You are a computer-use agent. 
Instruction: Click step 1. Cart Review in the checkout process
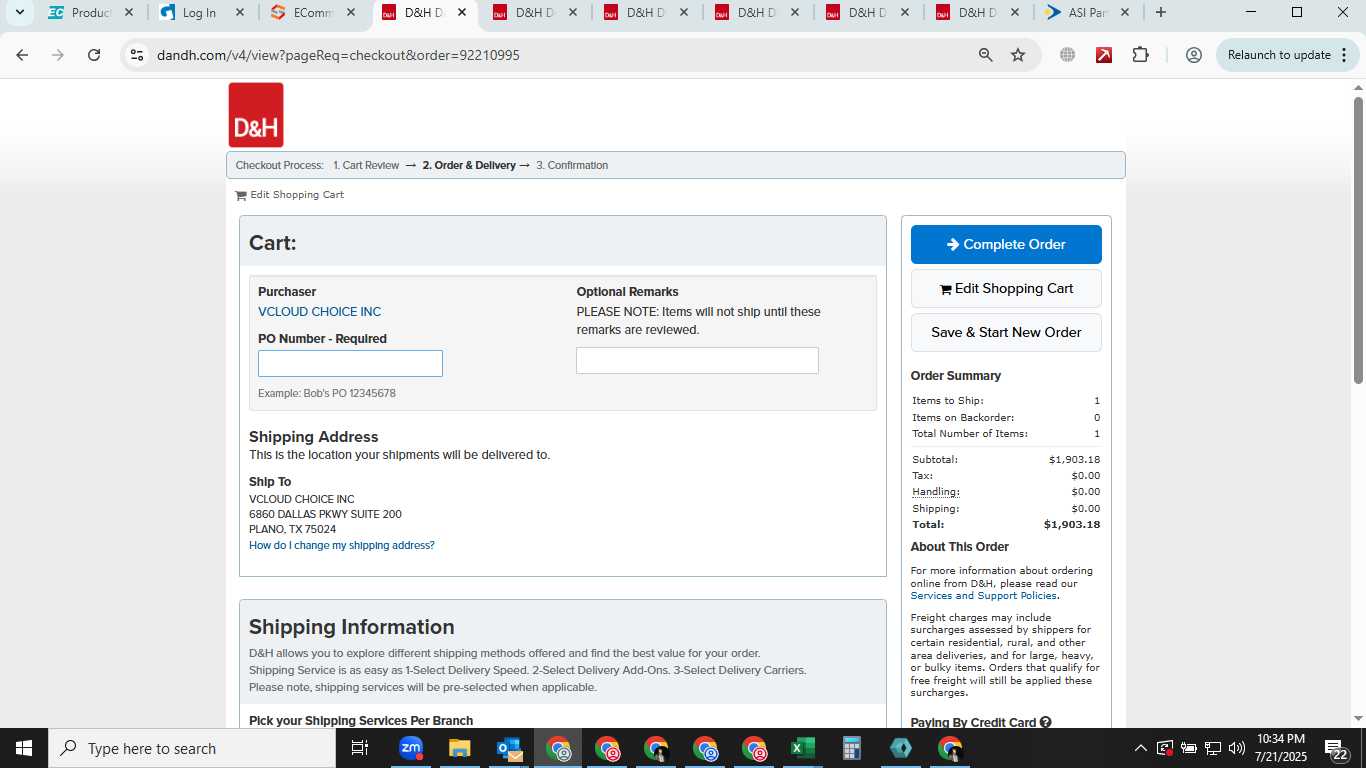coord(366,166)
